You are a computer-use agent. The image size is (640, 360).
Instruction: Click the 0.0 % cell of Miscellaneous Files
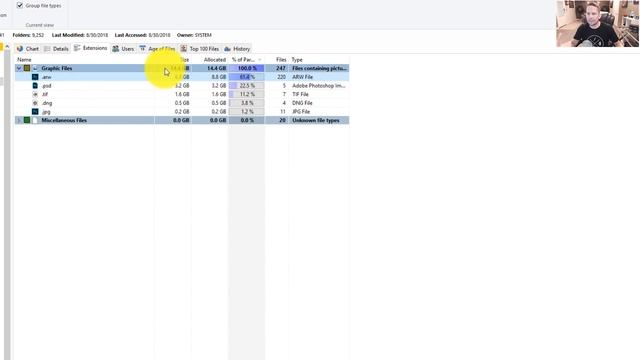[247, 120]
